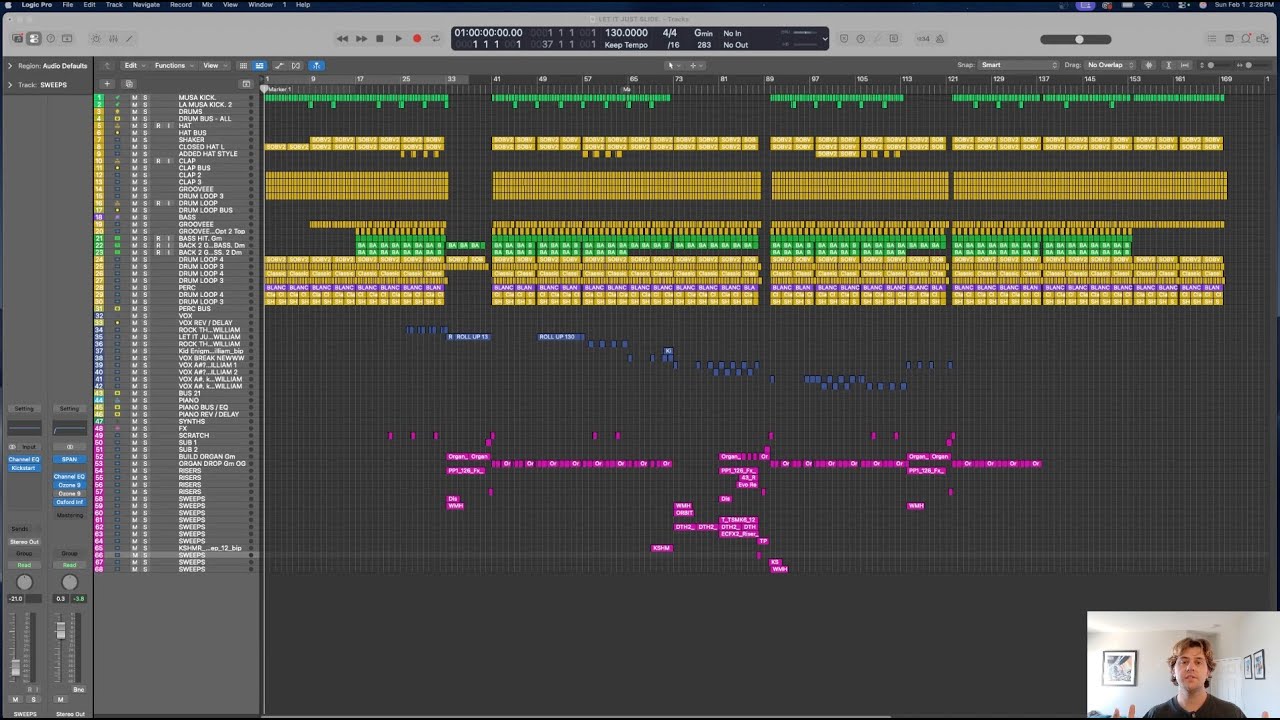
Task: Toggle the count-in 1234 button
Action: (923, 39)
